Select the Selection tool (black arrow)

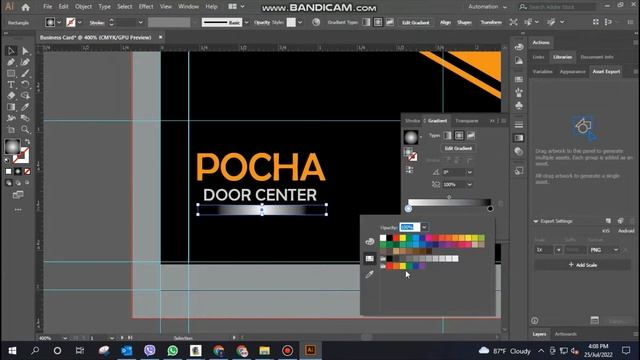tap(11, 51)
